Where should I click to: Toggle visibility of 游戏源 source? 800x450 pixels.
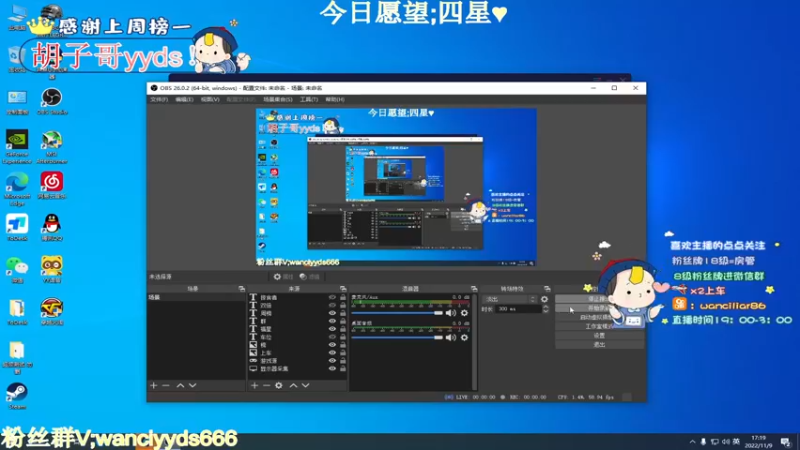pos(332,361)
